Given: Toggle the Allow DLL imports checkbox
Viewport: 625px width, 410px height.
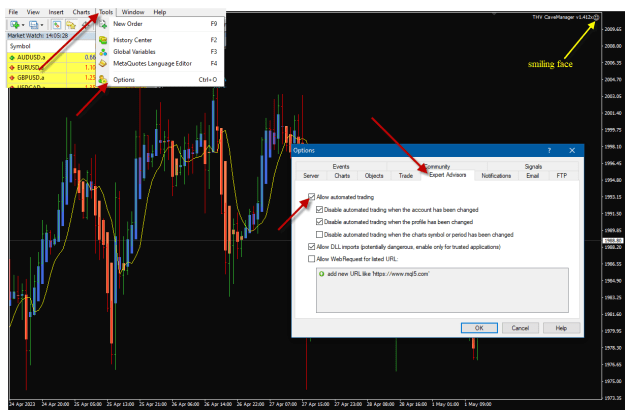Looking at the screenshot, I should 311,247.
